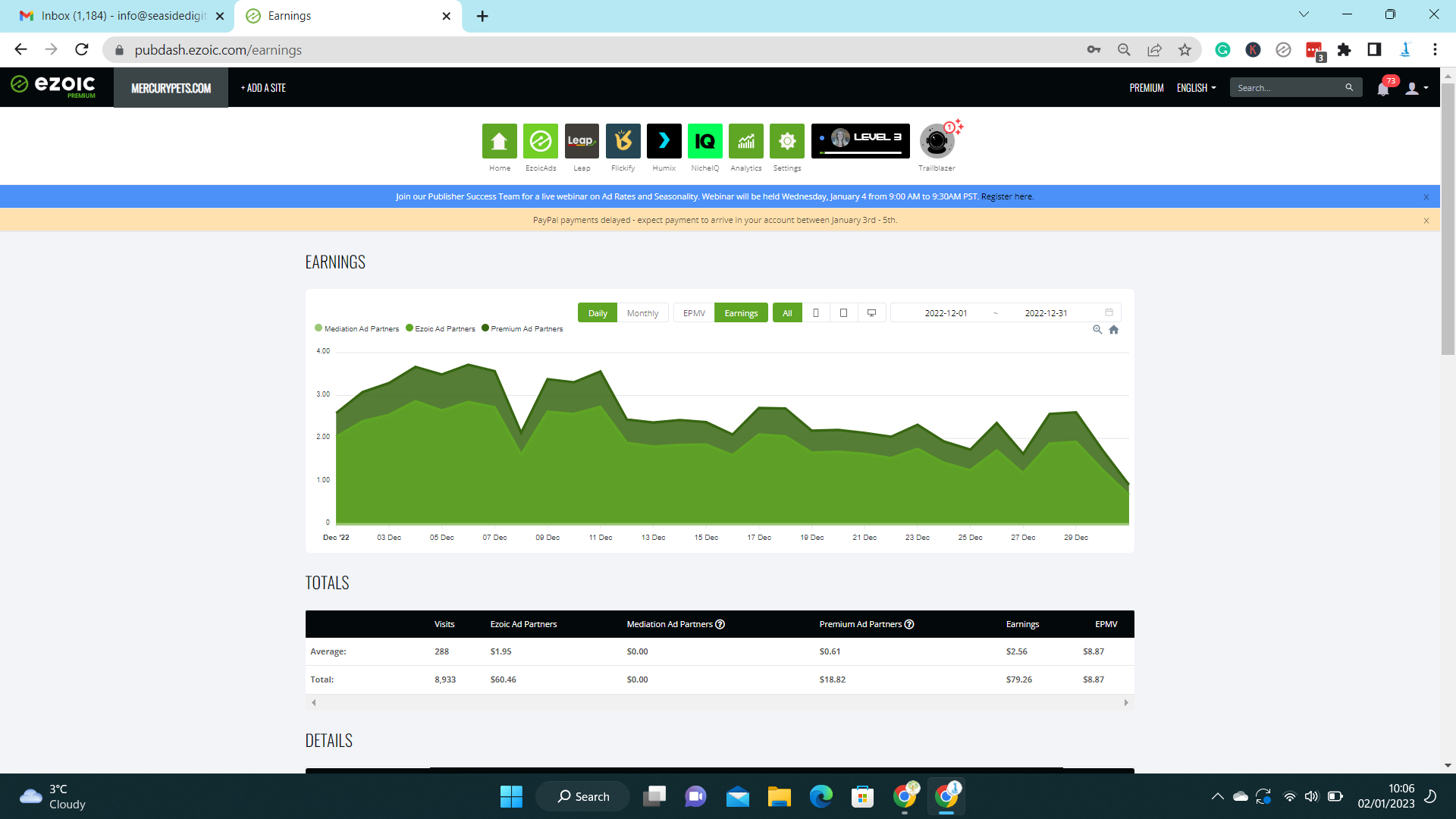1456x819 pixels.
Task: Toggle Ezoic Ad Partners legend series
Action: (x=441, y=328)
